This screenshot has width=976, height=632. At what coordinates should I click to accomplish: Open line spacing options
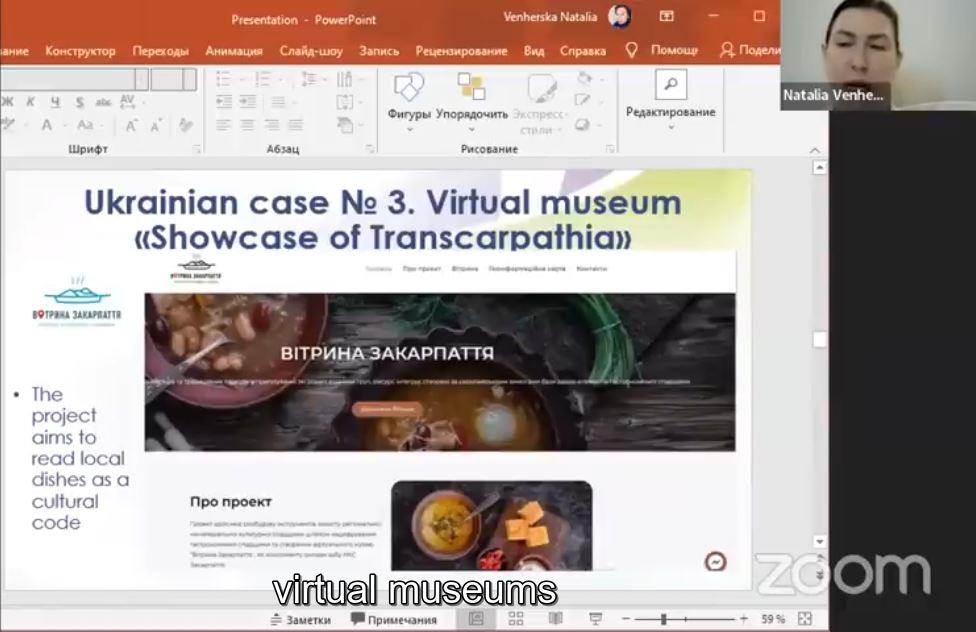[x=309, y=79]
